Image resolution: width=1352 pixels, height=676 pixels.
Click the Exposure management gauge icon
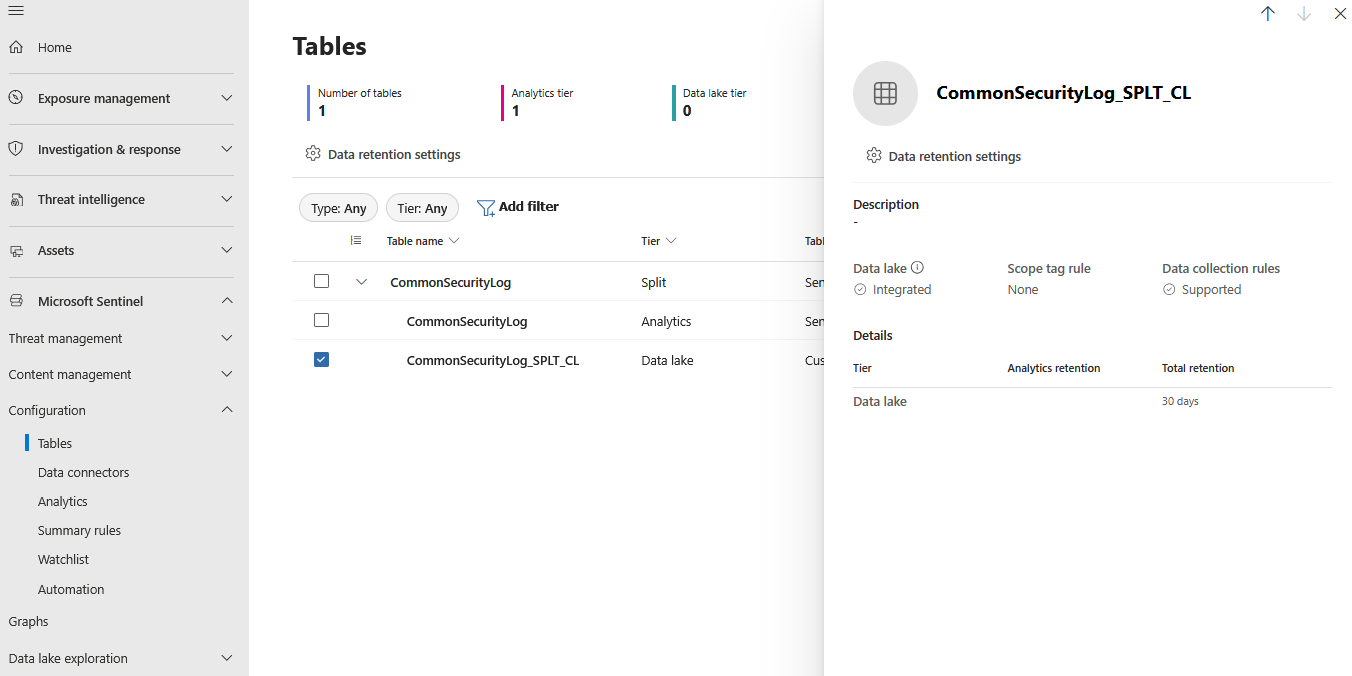coord(16,98)
